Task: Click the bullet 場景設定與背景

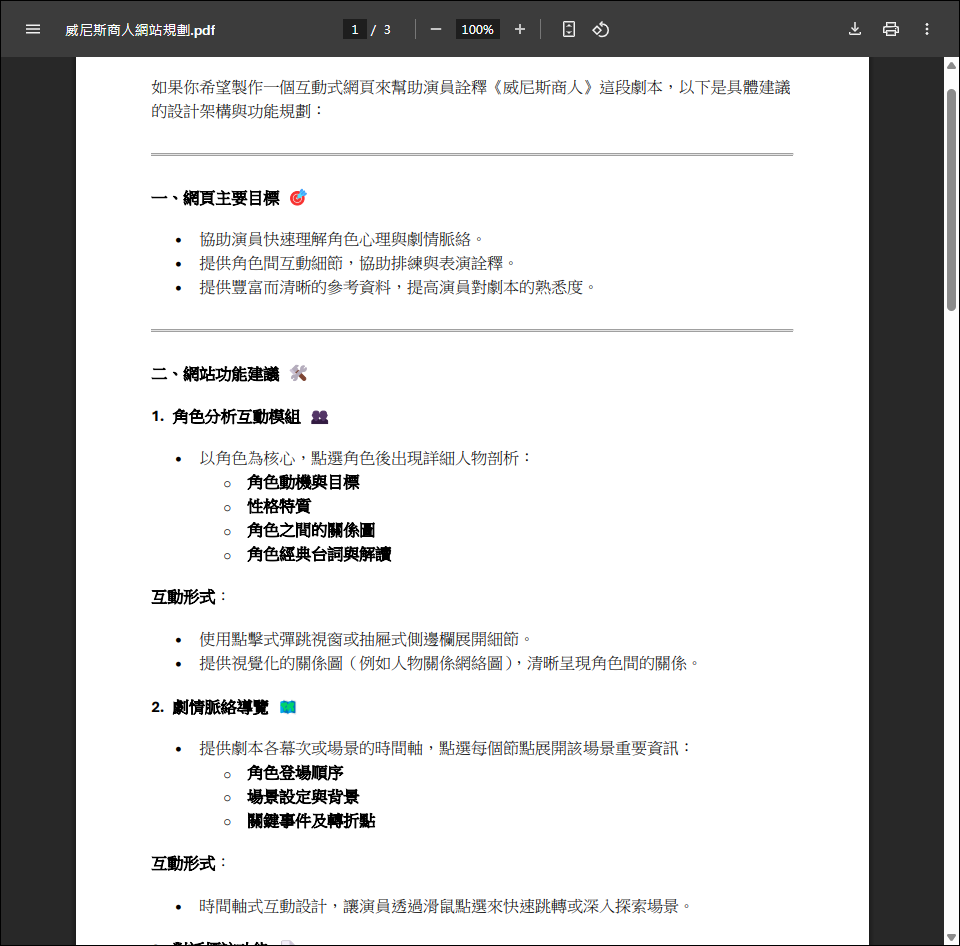Action: pyautogui.click(x=303, y=797)
